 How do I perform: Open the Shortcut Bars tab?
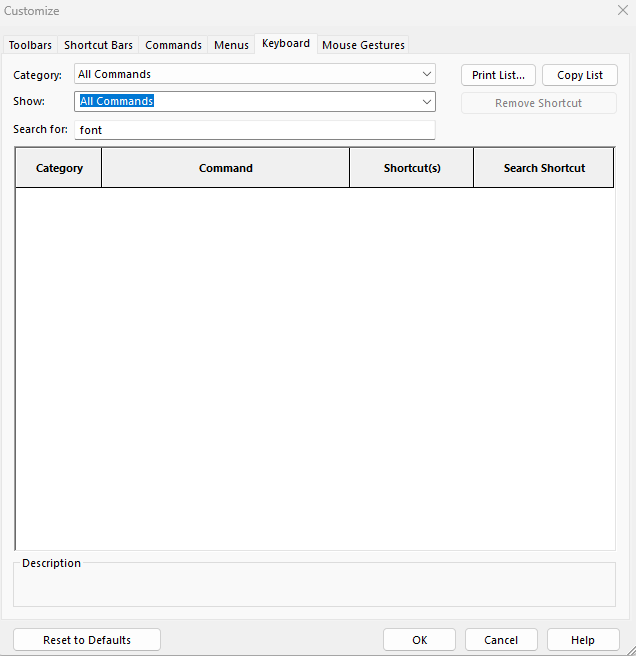pos(98,45)
